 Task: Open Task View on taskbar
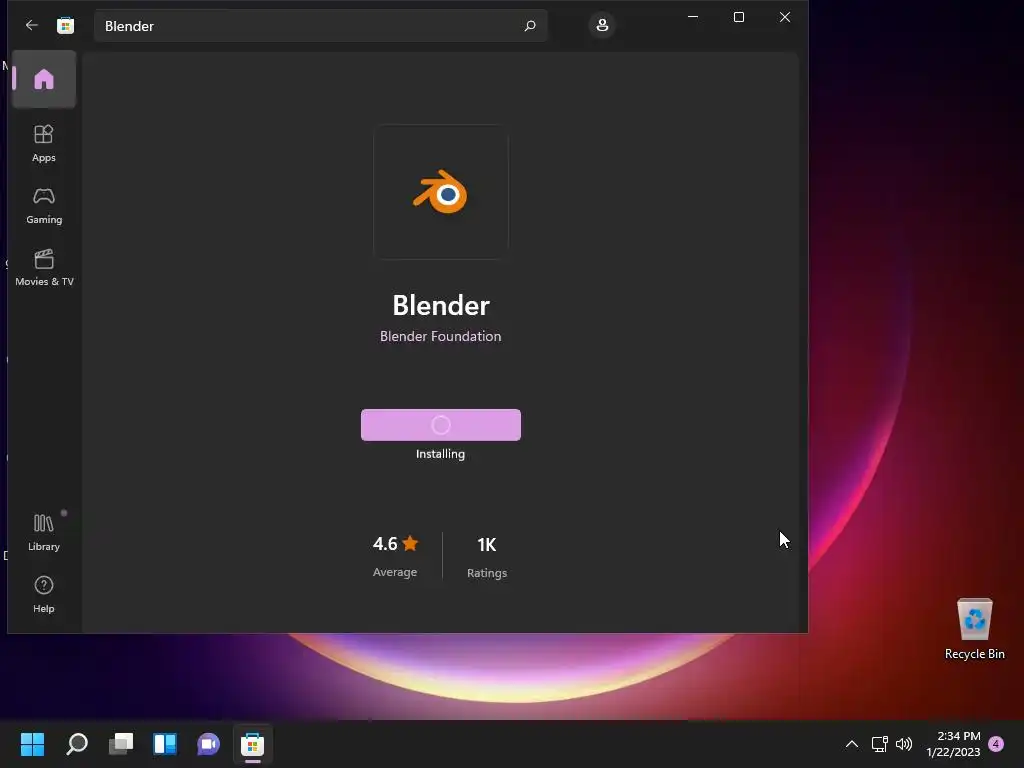(121, 744)
